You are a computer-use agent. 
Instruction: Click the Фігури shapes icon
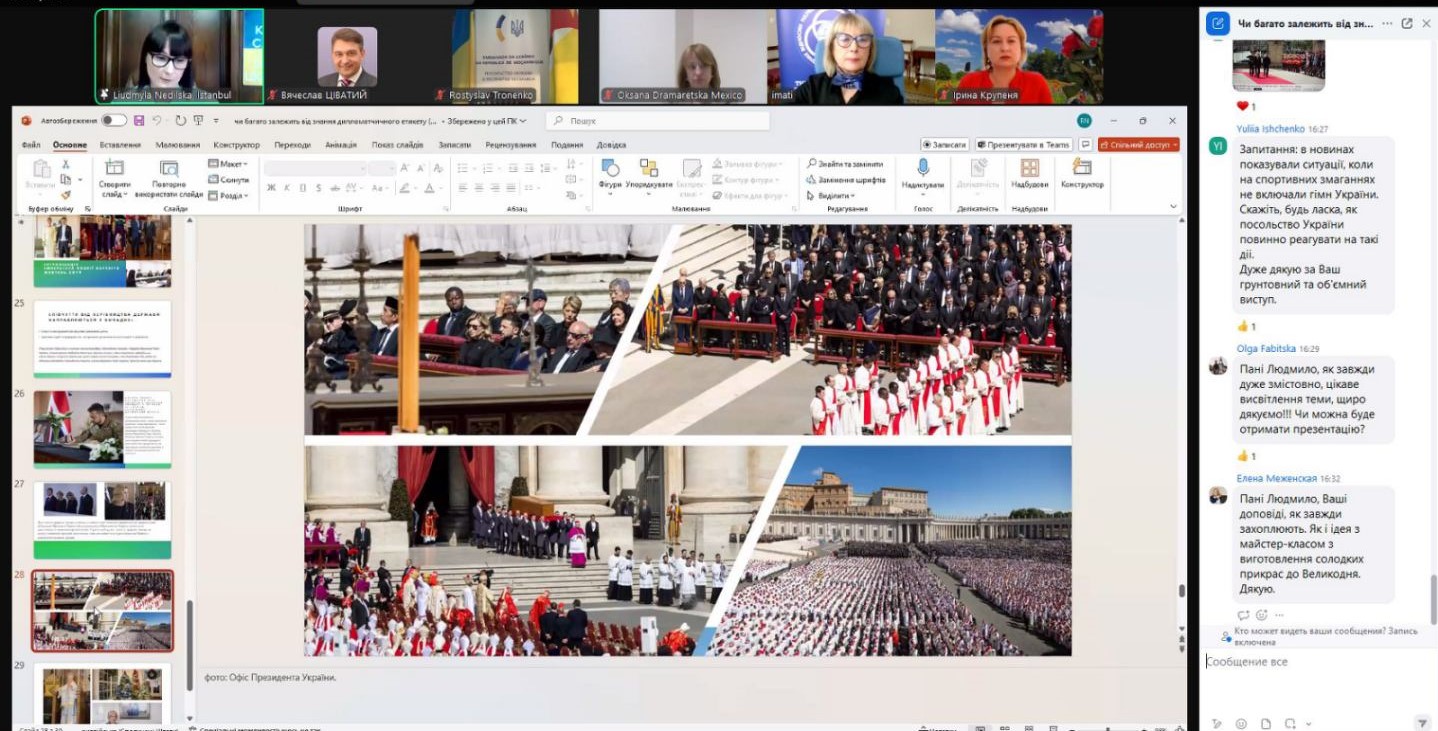click(x=610, y=168)
